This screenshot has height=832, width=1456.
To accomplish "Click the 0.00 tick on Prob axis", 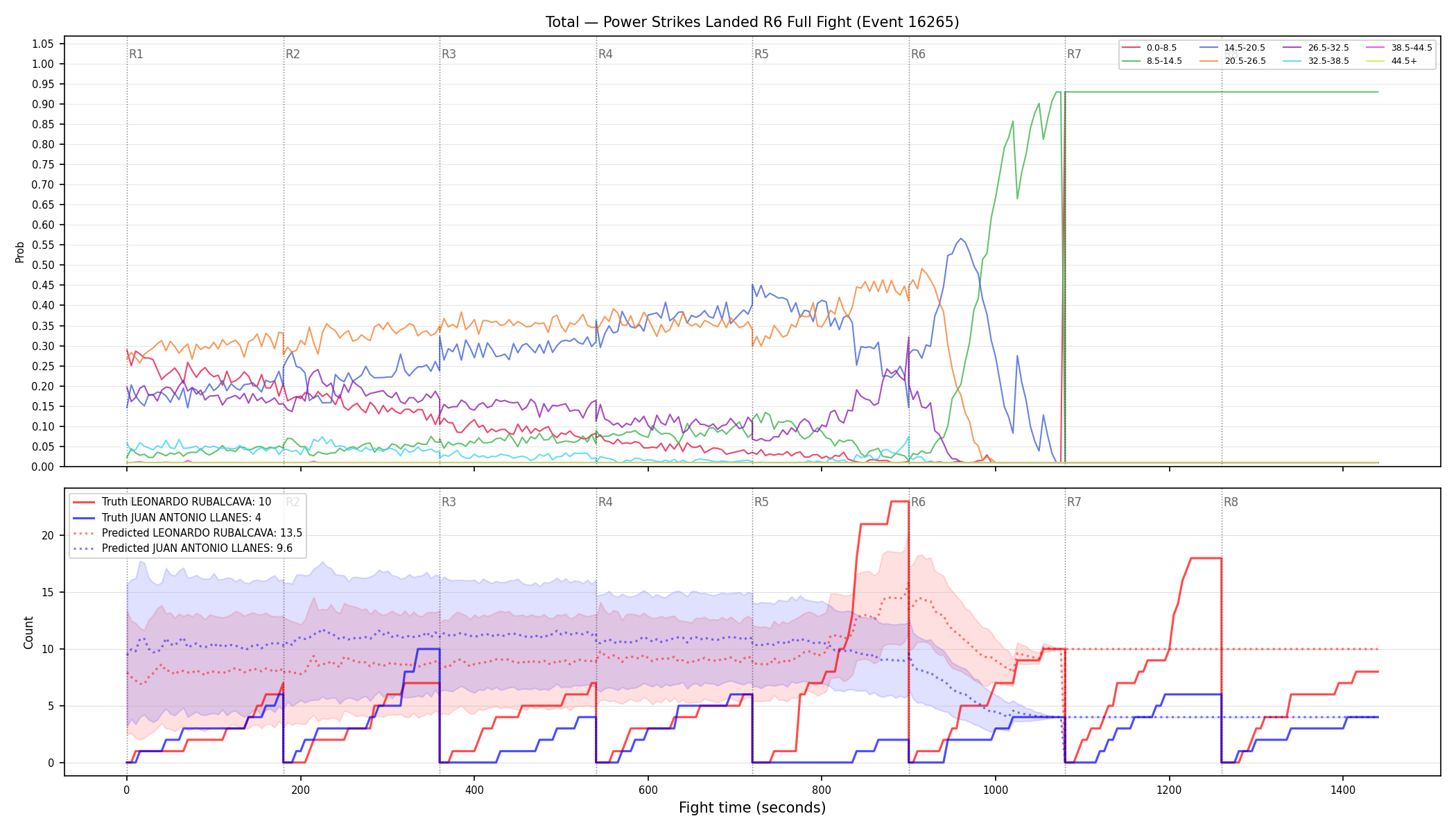I will pyautogui.click(x=42, y=467).
